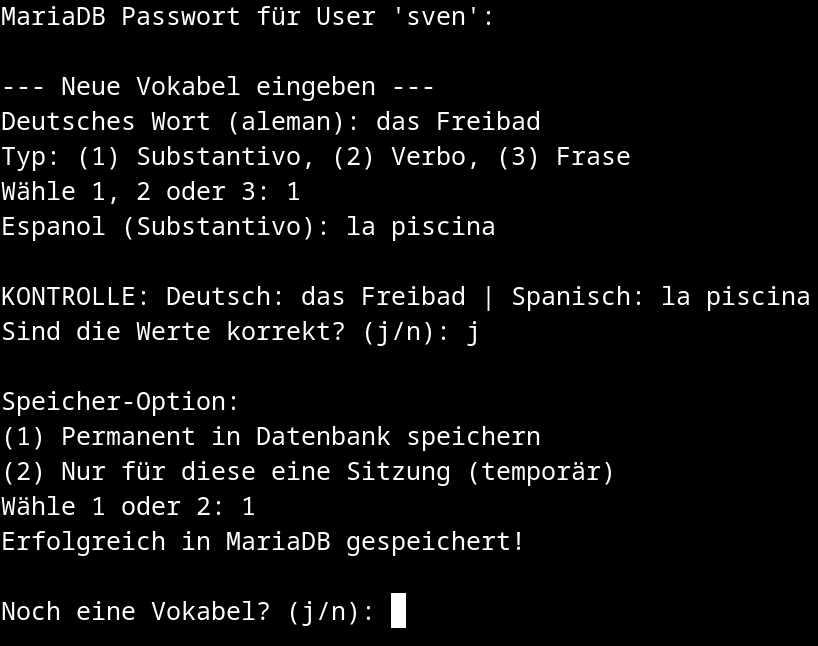Screen dimensions: 818x646
Task: Click 'Spanisch: la piscina' in the KONTROLLE line
Action: coord(660,297)
